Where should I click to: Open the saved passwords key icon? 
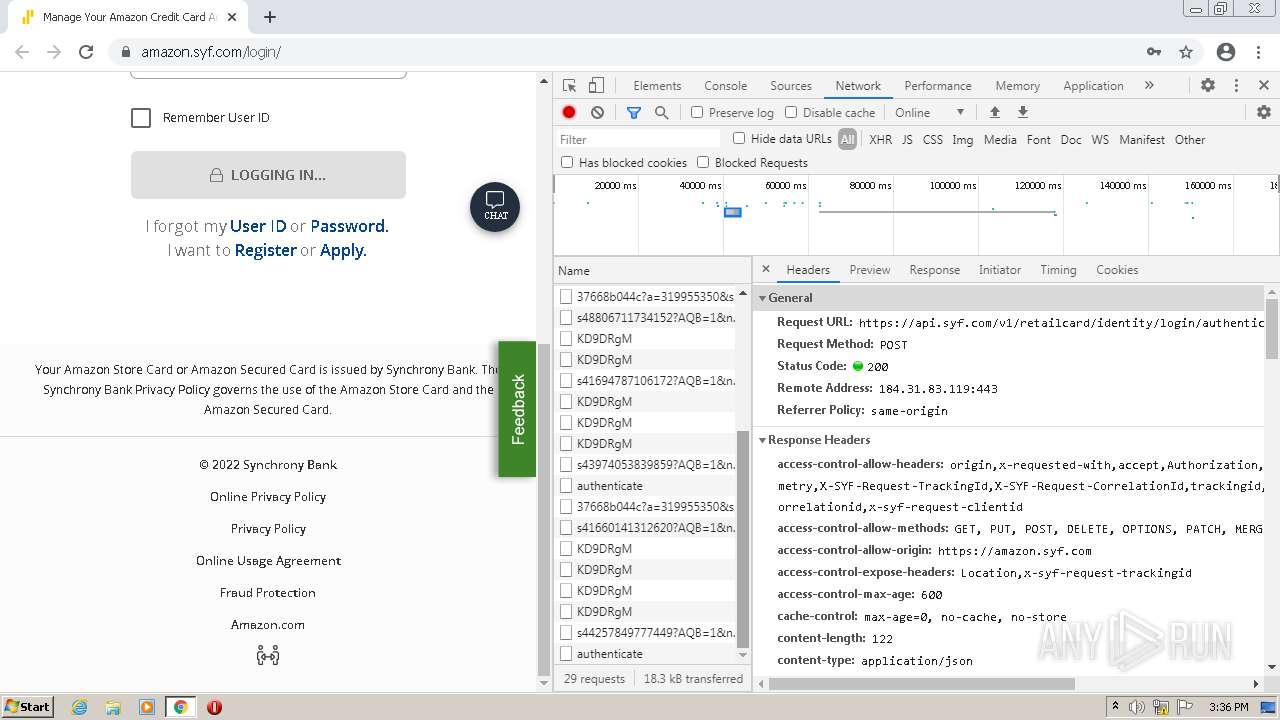[1154, 52]
